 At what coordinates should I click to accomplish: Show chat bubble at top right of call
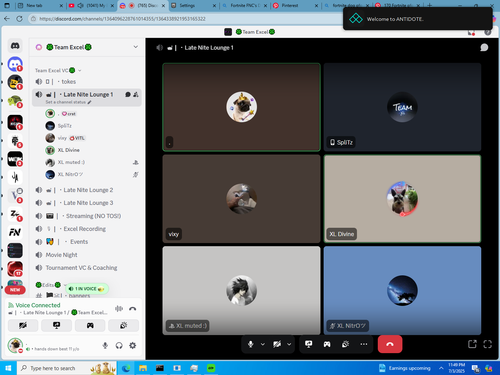[x=484, y=48]
